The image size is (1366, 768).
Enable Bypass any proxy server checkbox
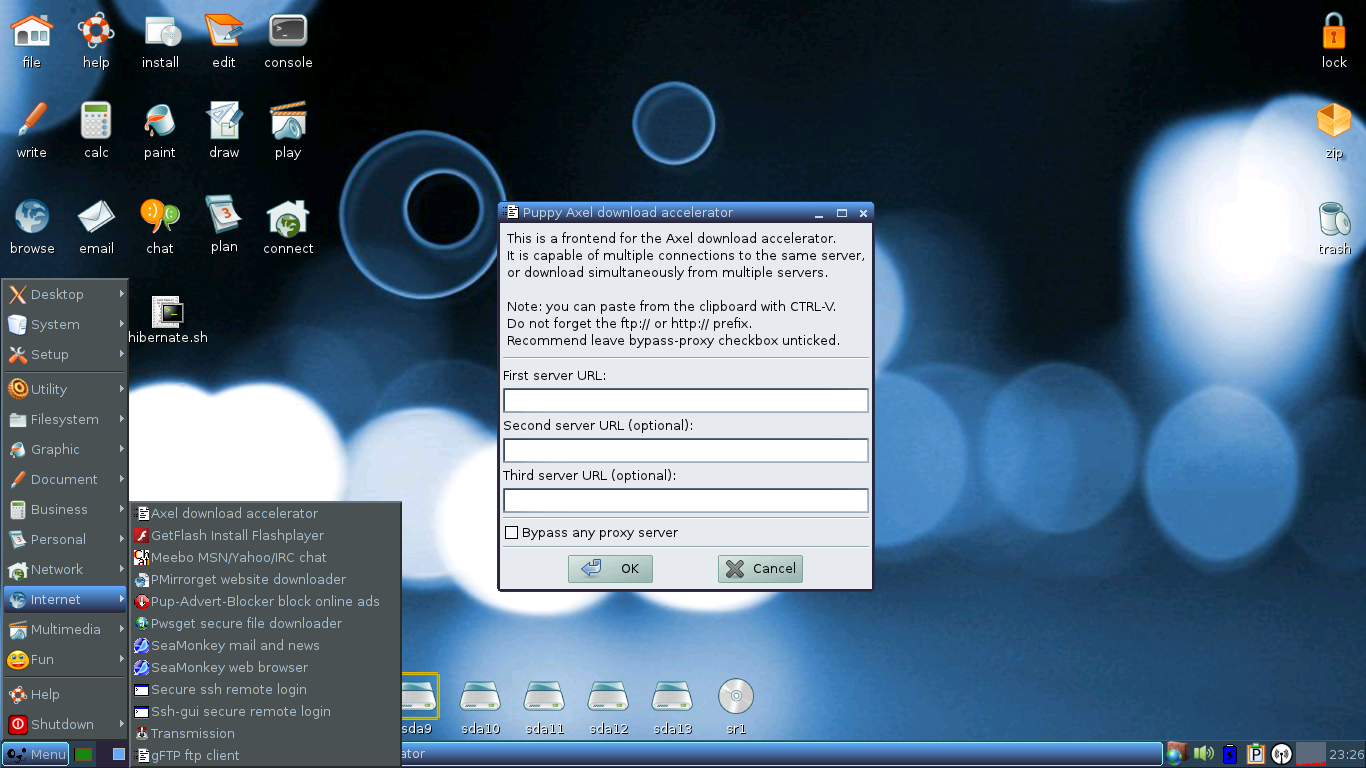(512, 533)
